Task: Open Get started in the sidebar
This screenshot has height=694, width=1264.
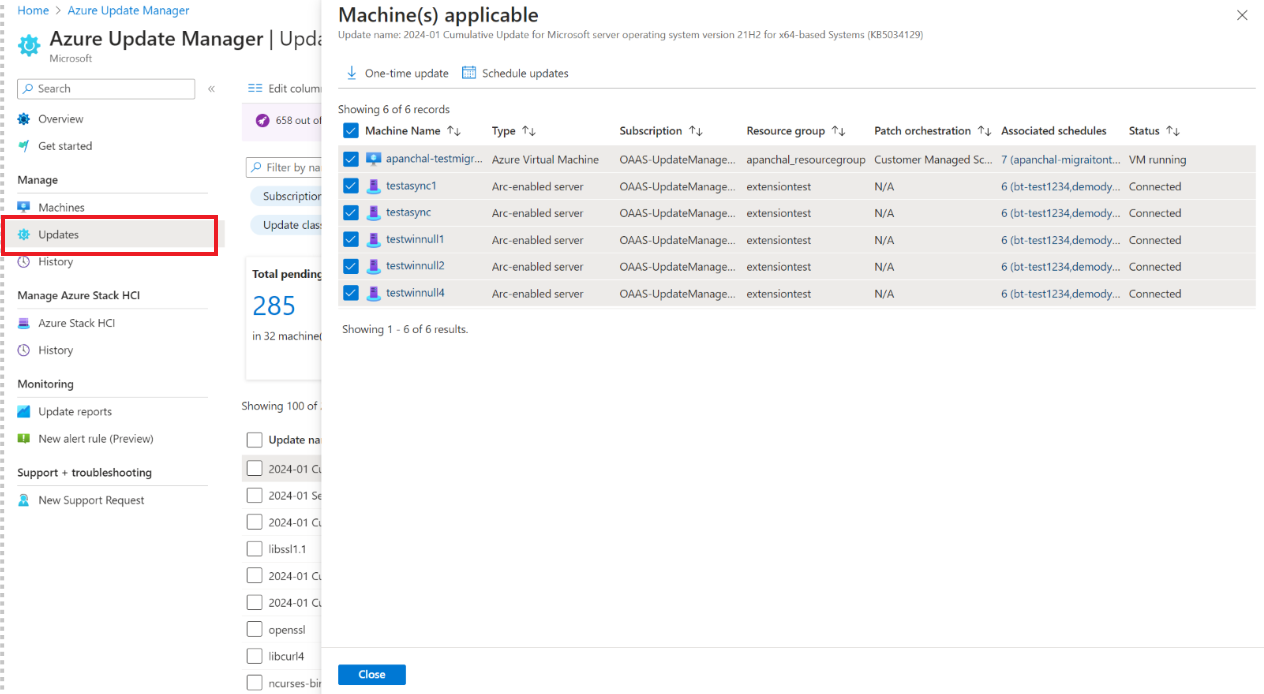Action: 65,146
